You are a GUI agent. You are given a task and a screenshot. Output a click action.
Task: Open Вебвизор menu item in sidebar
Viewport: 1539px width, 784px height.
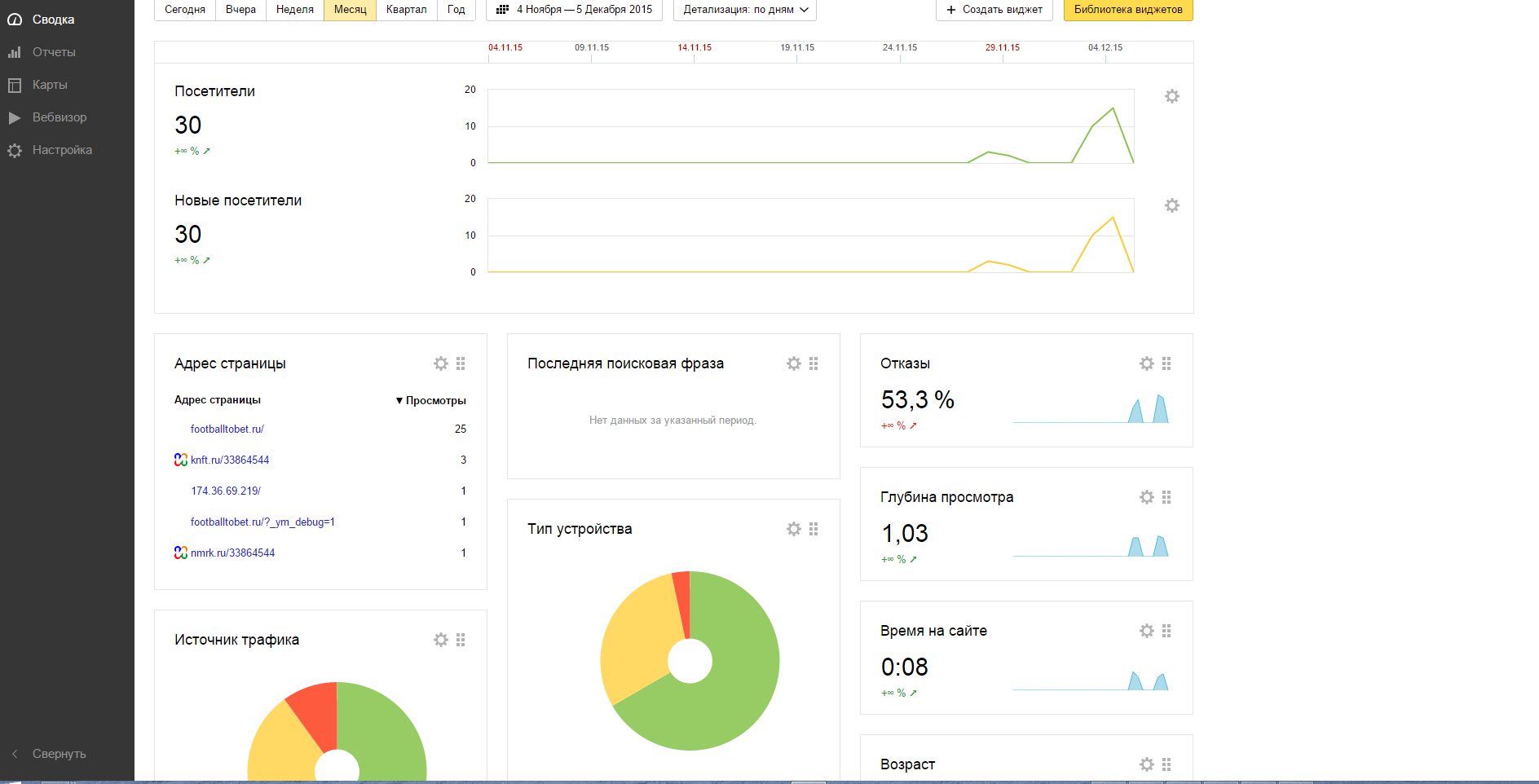point(60,117)
